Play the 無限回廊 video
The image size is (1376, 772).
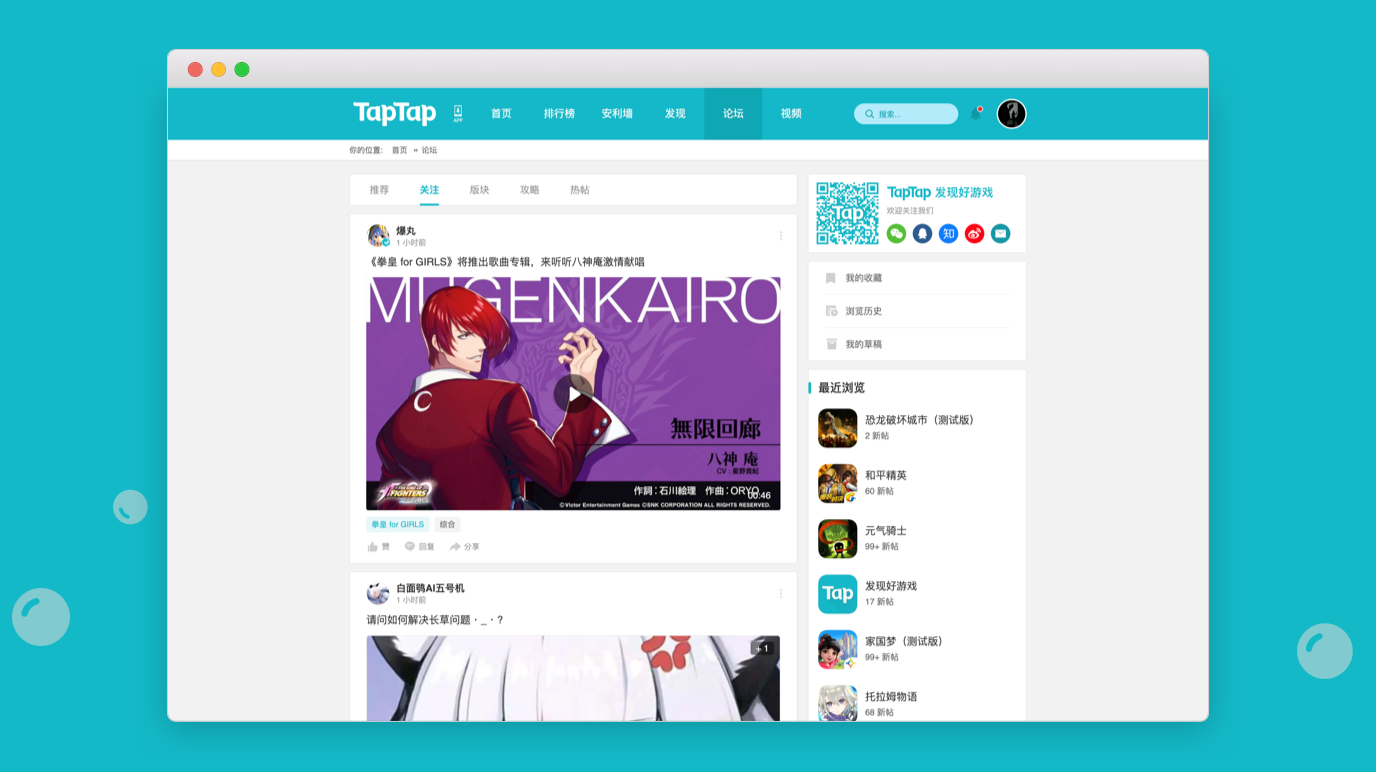[573, 394]
